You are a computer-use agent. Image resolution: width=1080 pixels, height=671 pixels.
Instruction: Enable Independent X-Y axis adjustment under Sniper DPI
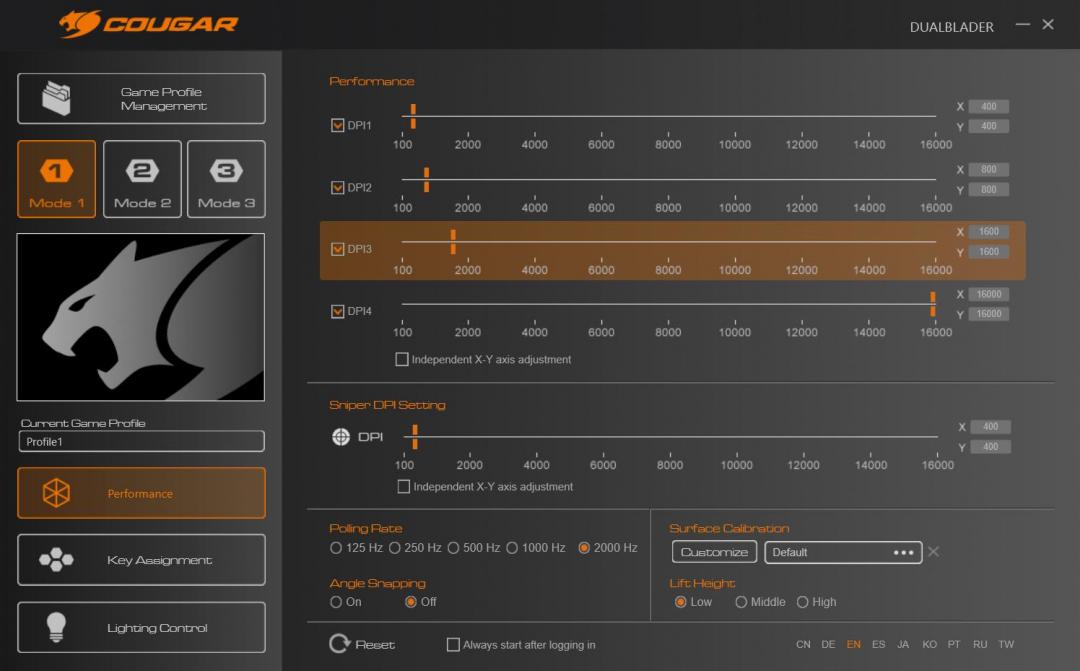coord(404,486)
